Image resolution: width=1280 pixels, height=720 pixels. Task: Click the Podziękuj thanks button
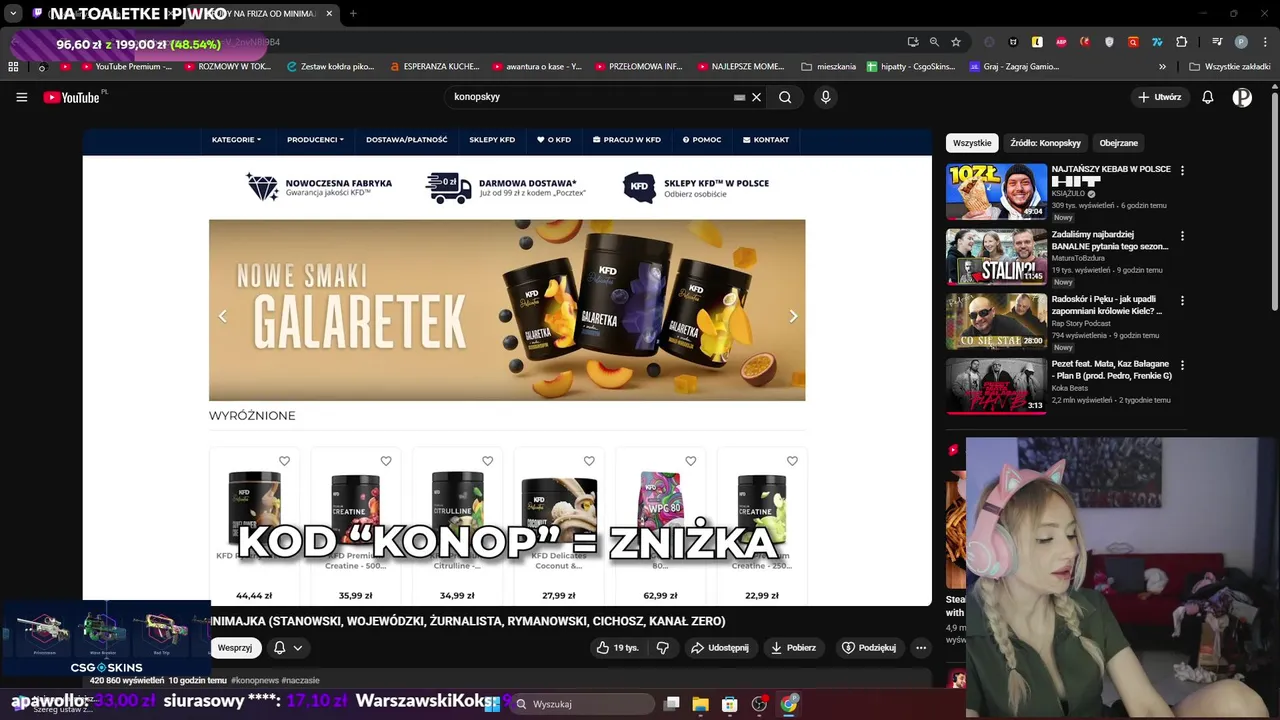[869, 648]
